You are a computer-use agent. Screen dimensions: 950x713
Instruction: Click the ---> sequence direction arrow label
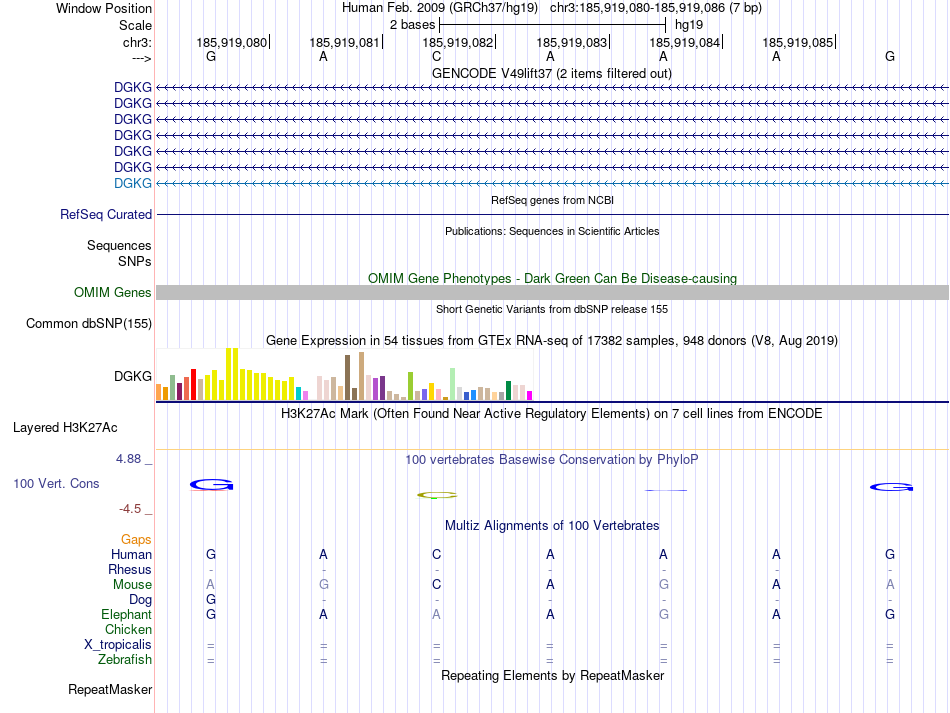[x=141, y=58]
